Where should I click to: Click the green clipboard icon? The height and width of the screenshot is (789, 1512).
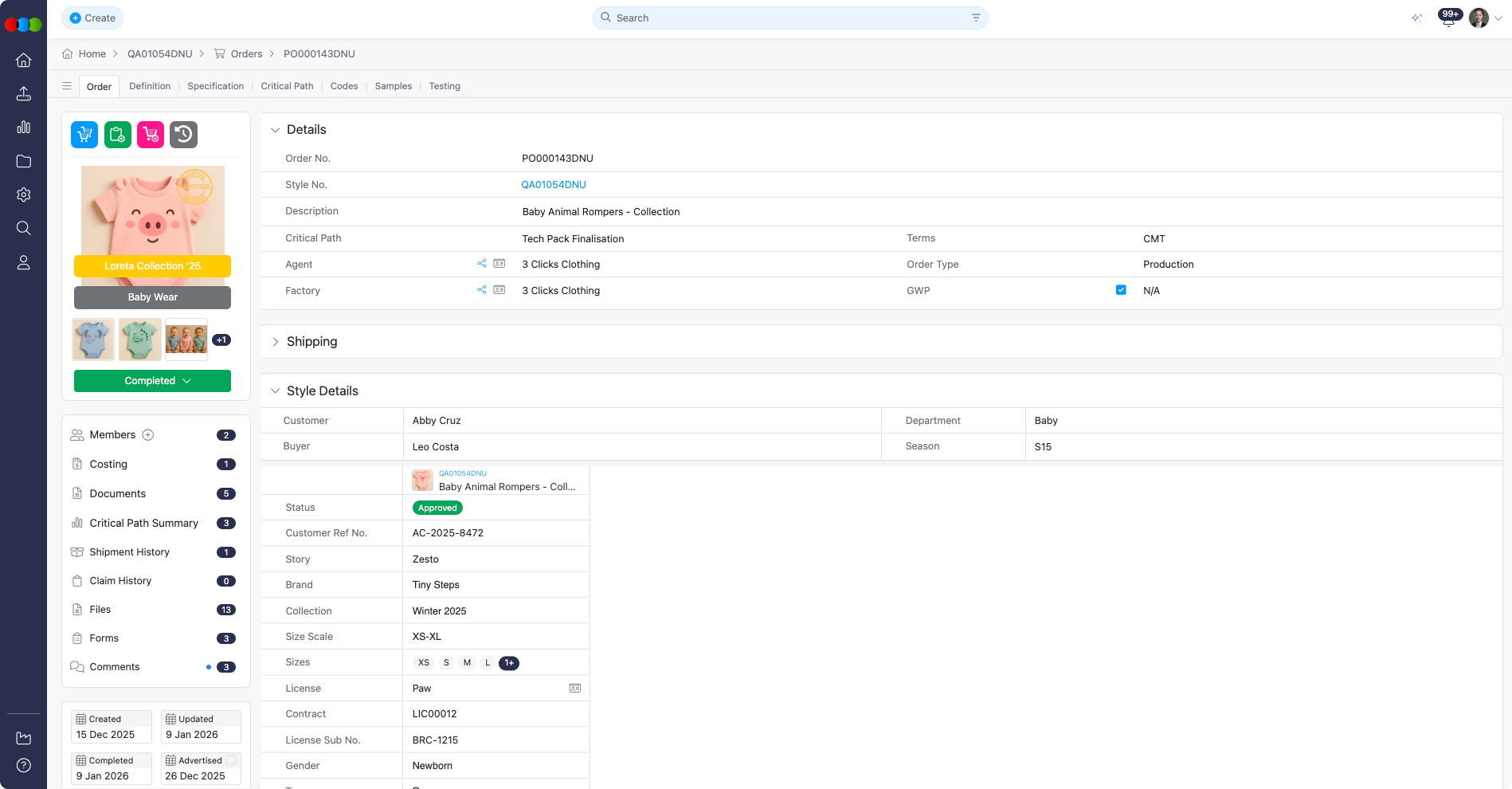[118, 135]
